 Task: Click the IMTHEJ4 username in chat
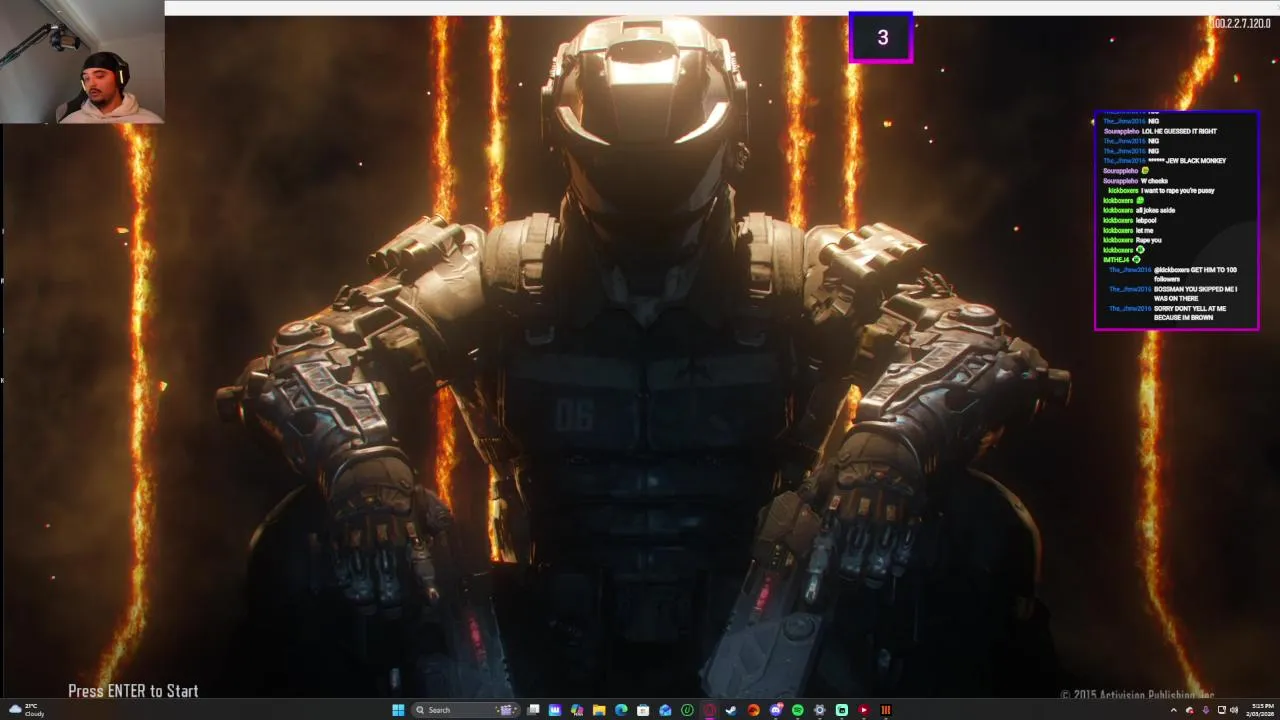[x=1116, y=260]
